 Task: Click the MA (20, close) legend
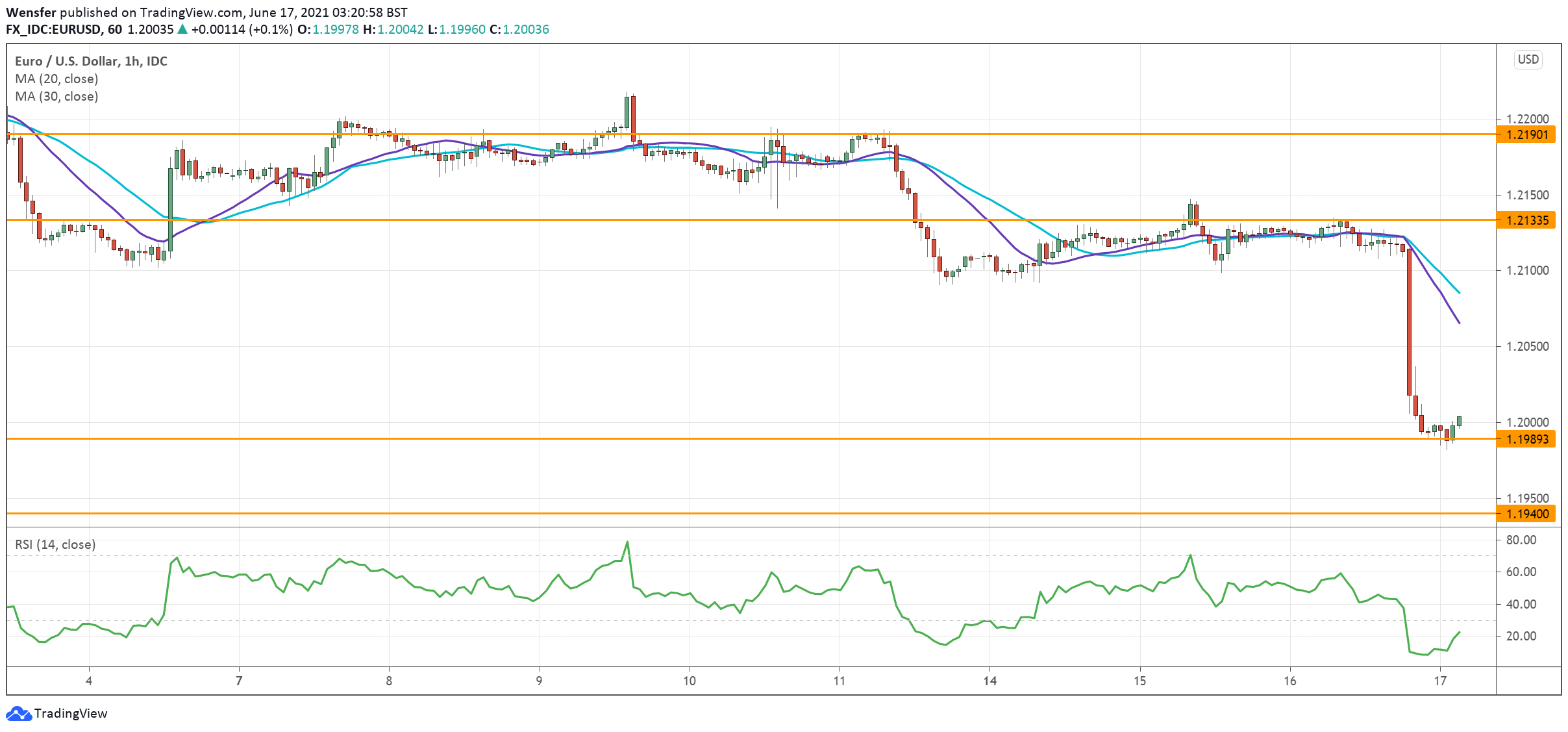click(x=56, y=79)
